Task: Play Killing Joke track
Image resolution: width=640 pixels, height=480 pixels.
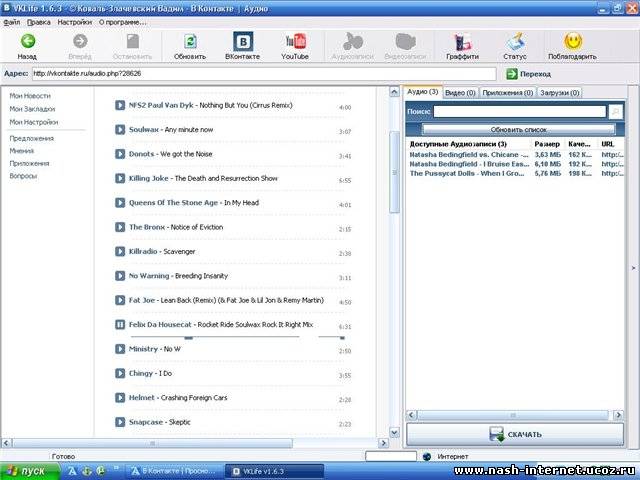Action: (x=120, y=178)
